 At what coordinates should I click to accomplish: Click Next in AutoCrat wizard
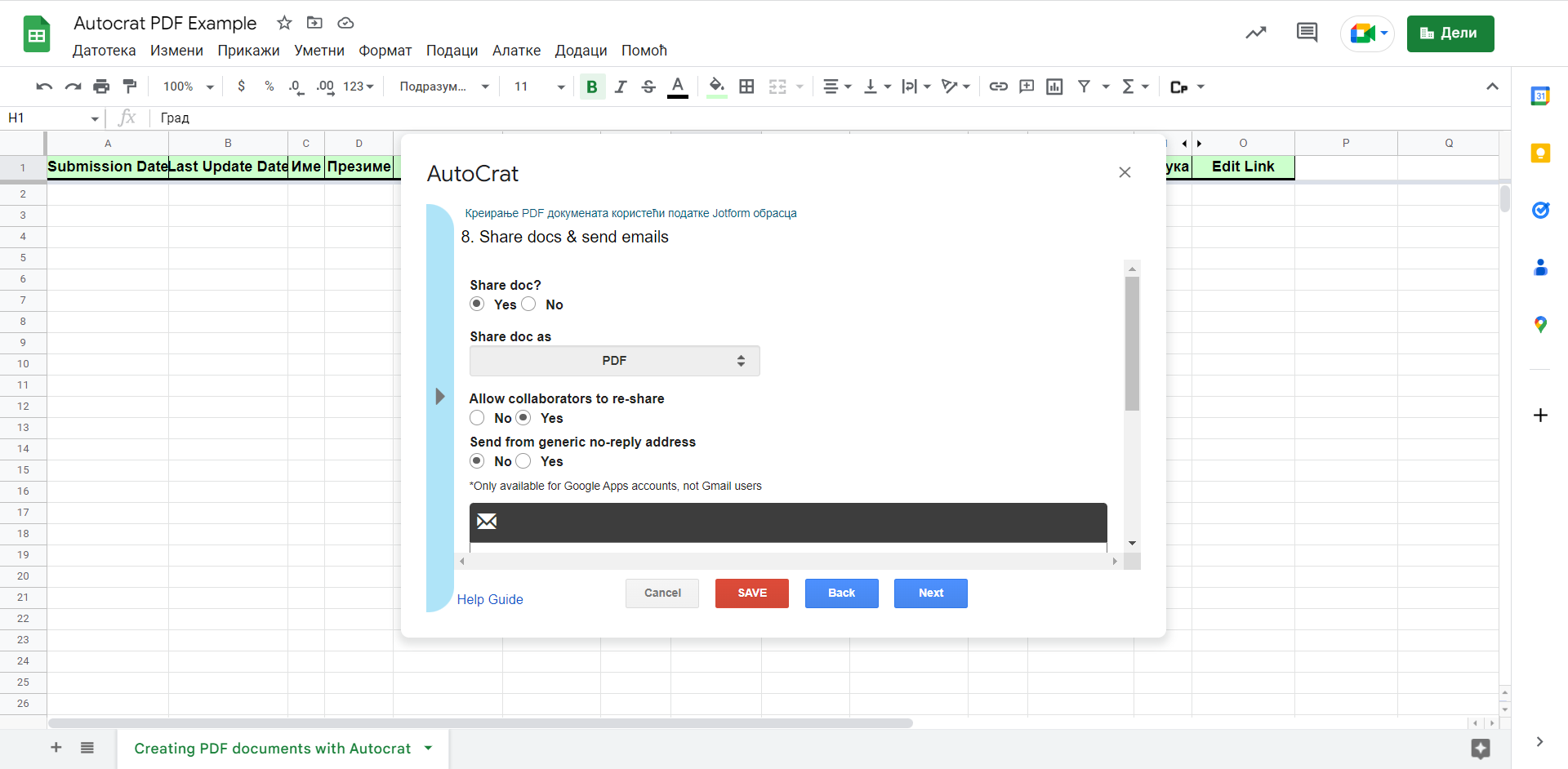[x=931, y=593]
